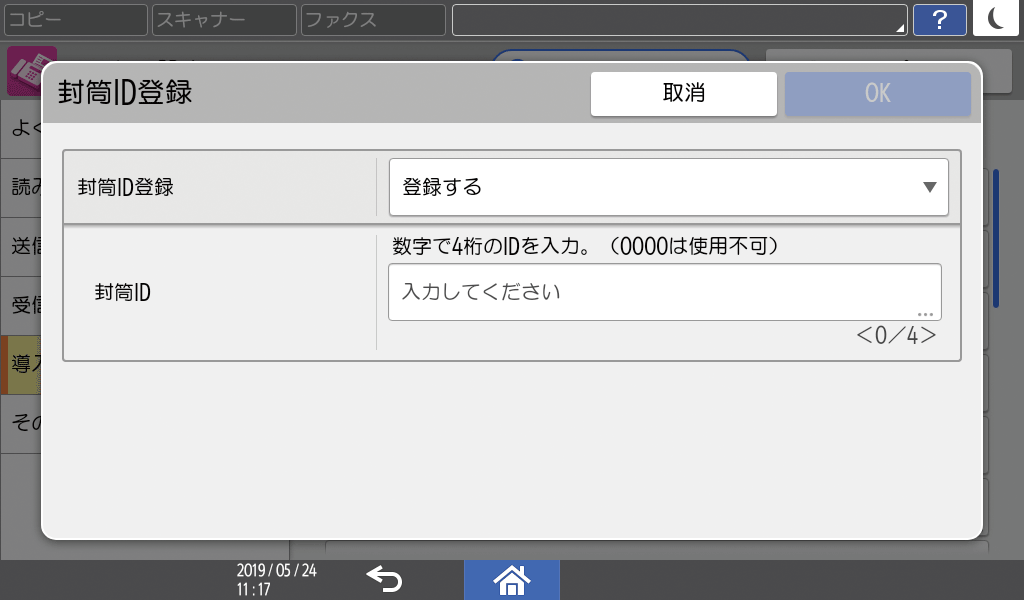Select the highlighted 導入 sidebar item
Viewport: 1024px width, 600px height.
tap(23, 365)
